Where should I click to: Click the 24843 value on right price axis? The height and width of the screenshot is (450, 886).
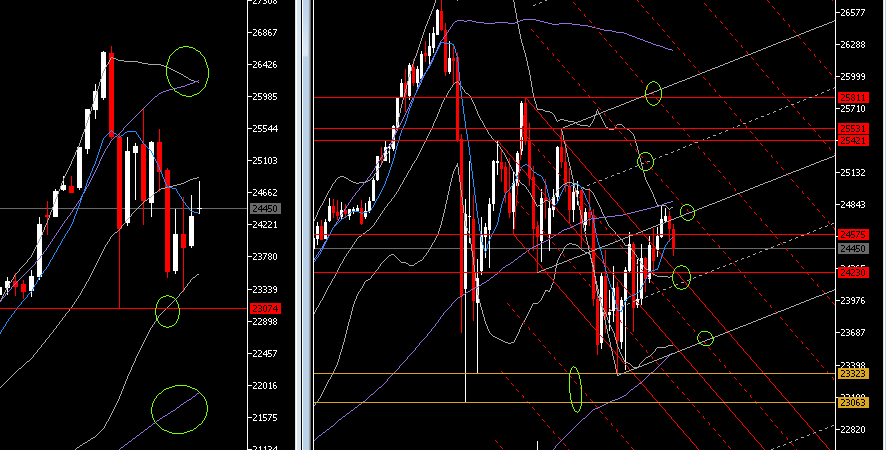point(853,205)
